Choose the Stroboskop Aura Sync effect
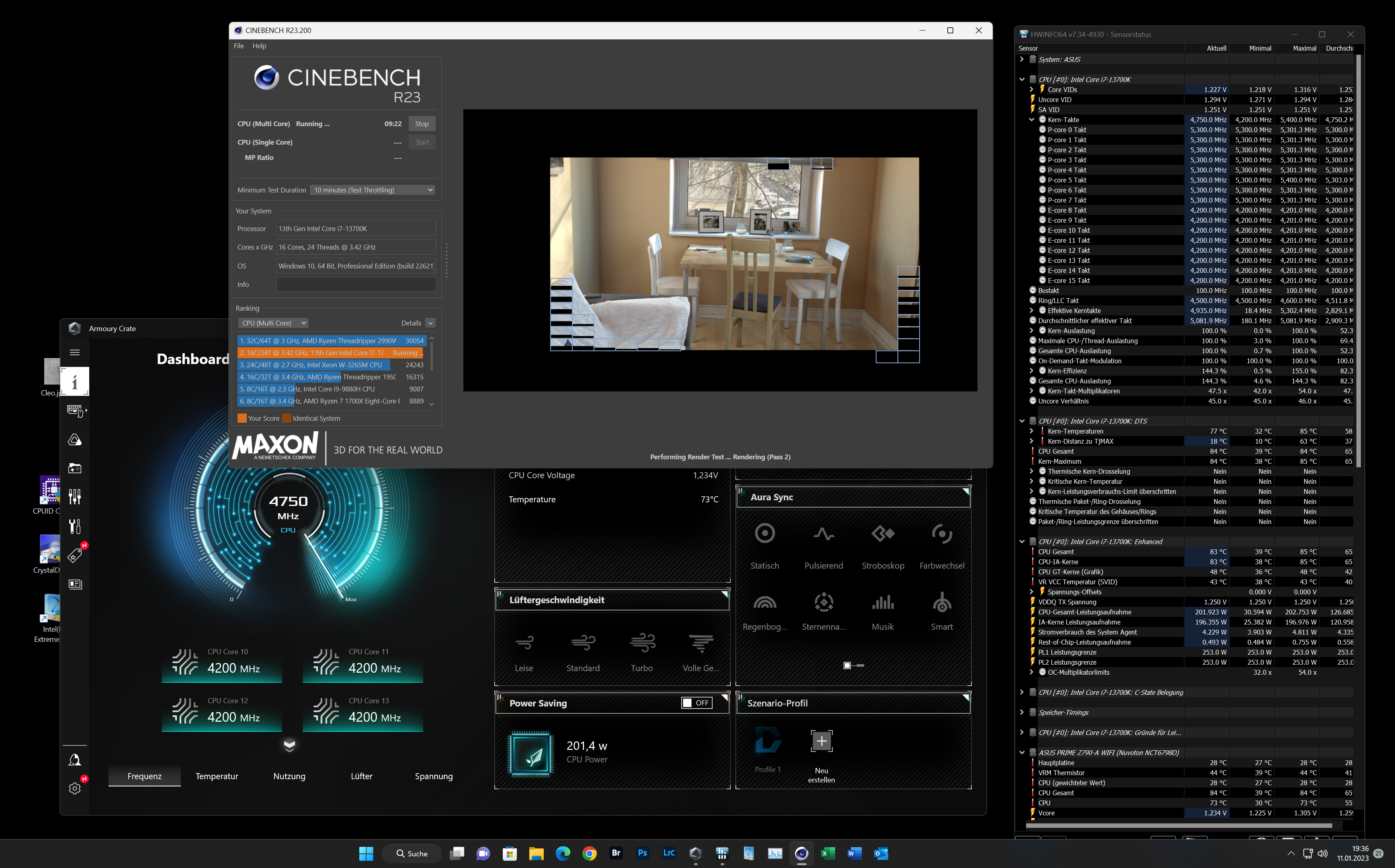 pyautogui.click(x=882, y=534)
